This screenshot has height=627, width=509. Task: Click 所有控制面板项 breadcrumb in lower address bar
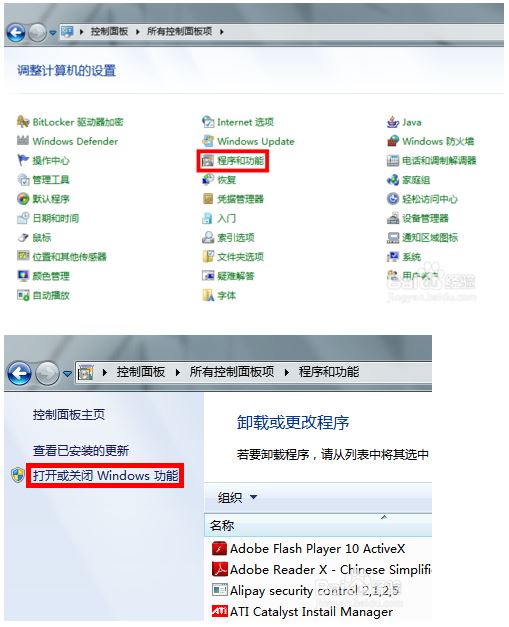232,372
